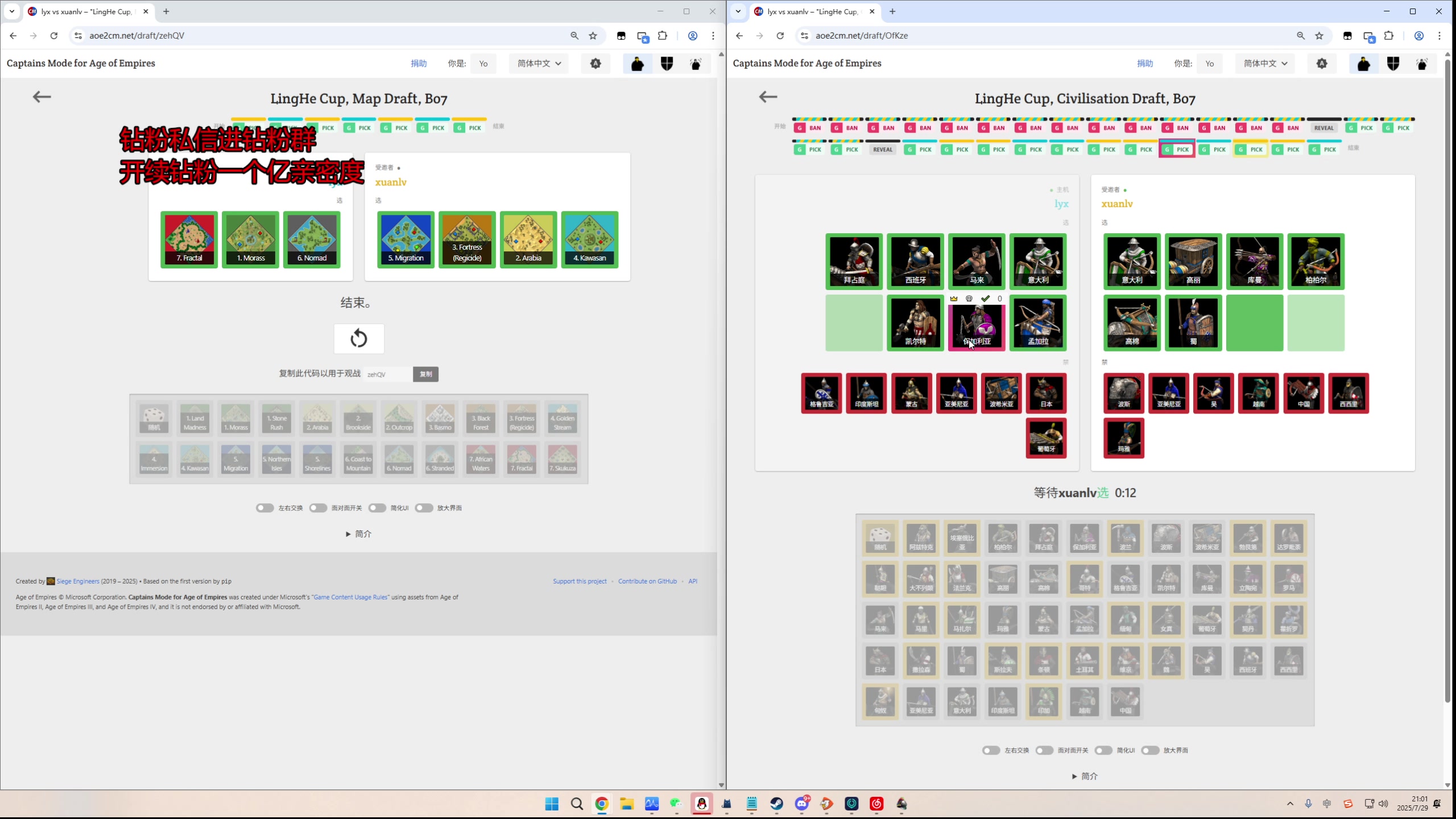Open the QQ penguin icon on the taskbar
This screenshot has height=819, width=1456.
[702, 804]
